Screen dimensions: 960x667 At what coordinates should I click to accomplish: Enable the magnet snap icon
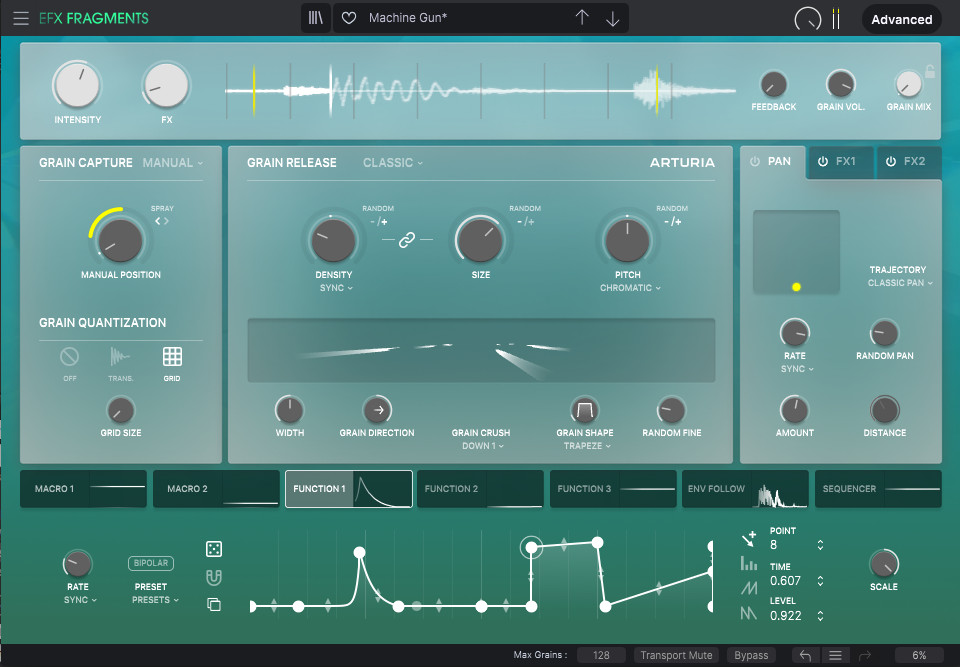pyautogui.click(x=214, y=577)
